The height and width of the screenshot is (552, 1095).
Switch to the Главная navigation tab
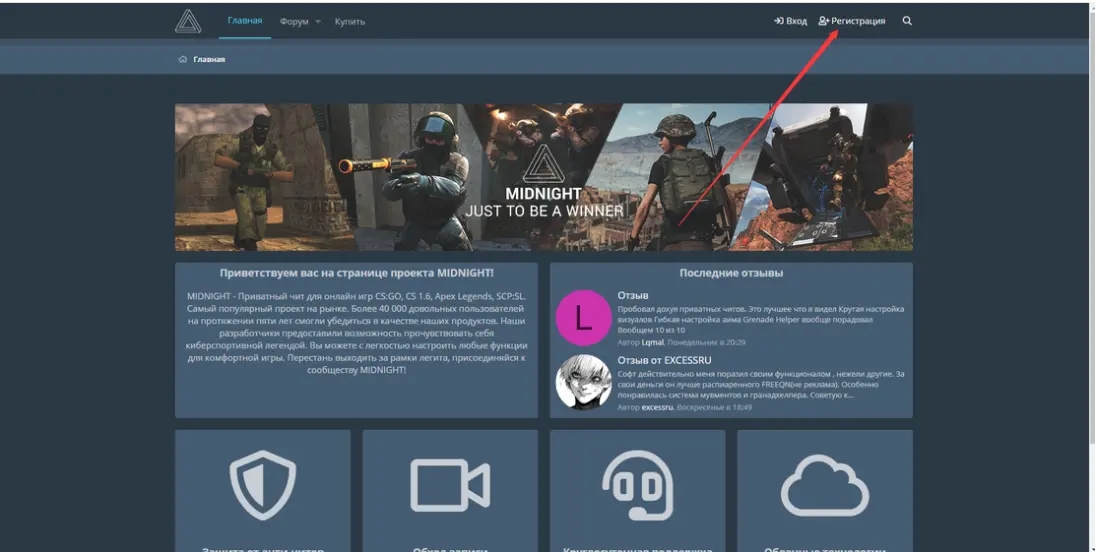point(245,21)
